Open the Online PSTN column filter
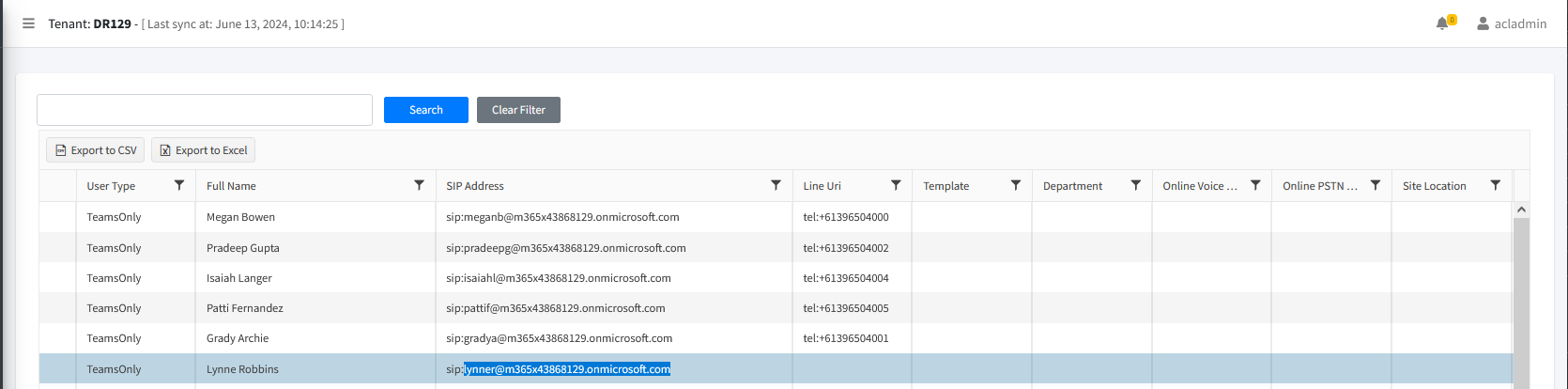The width and height of the screenshot is (1568, 389). click(1376, 185)
